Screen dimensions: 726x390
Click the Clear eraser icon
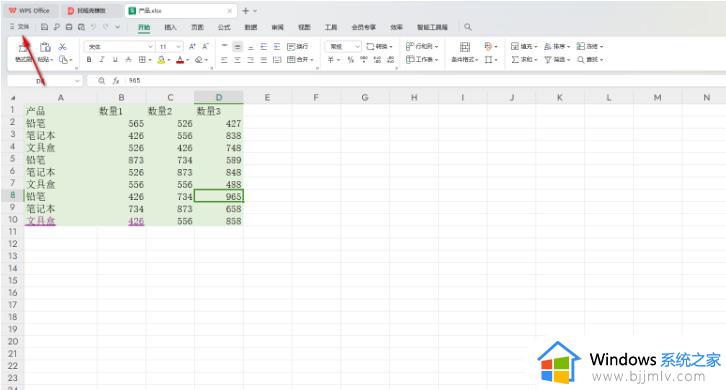click(199, 60)
